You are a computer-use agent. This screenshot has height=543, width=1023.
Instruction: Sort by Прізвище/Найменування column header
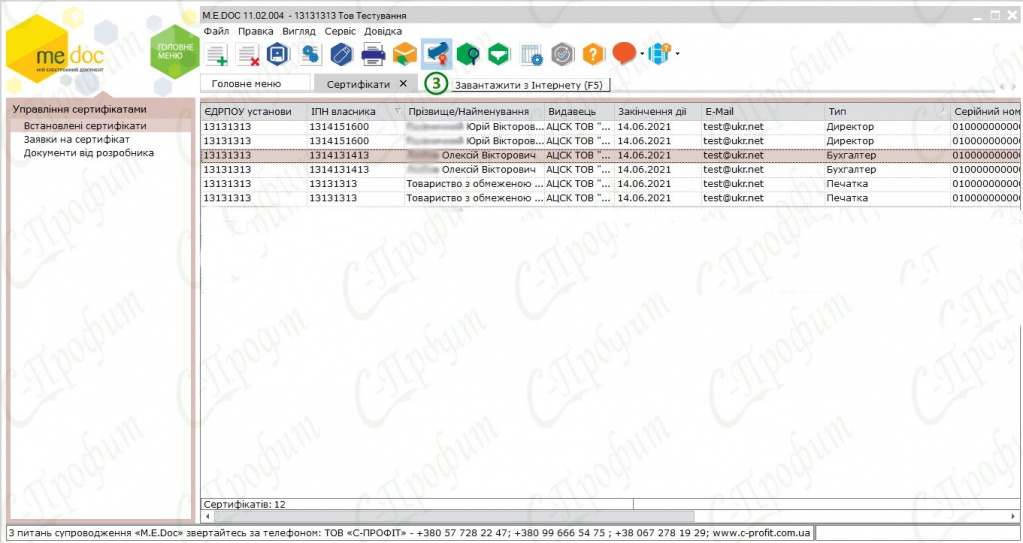[474, 112]
